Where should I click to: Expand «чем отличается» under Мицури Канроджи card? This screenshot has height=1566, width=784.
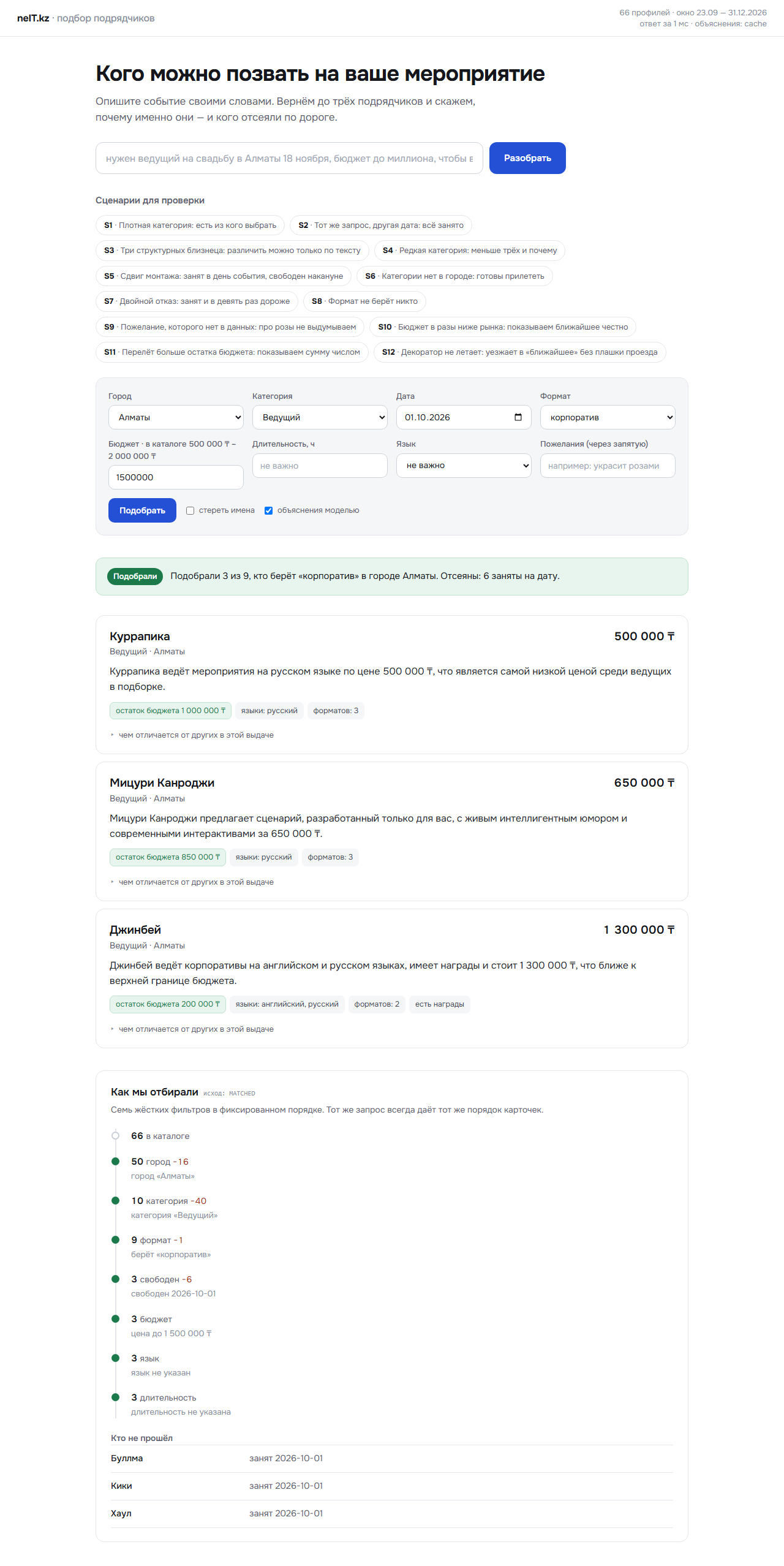(x=192, y=882)
